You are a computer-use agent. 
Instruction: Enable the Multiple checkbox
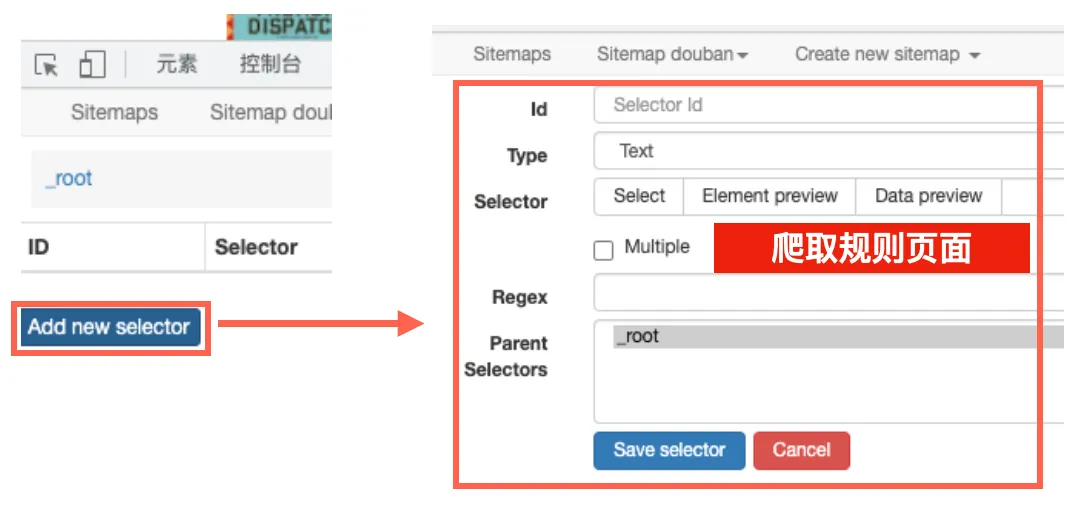[603, 250]
